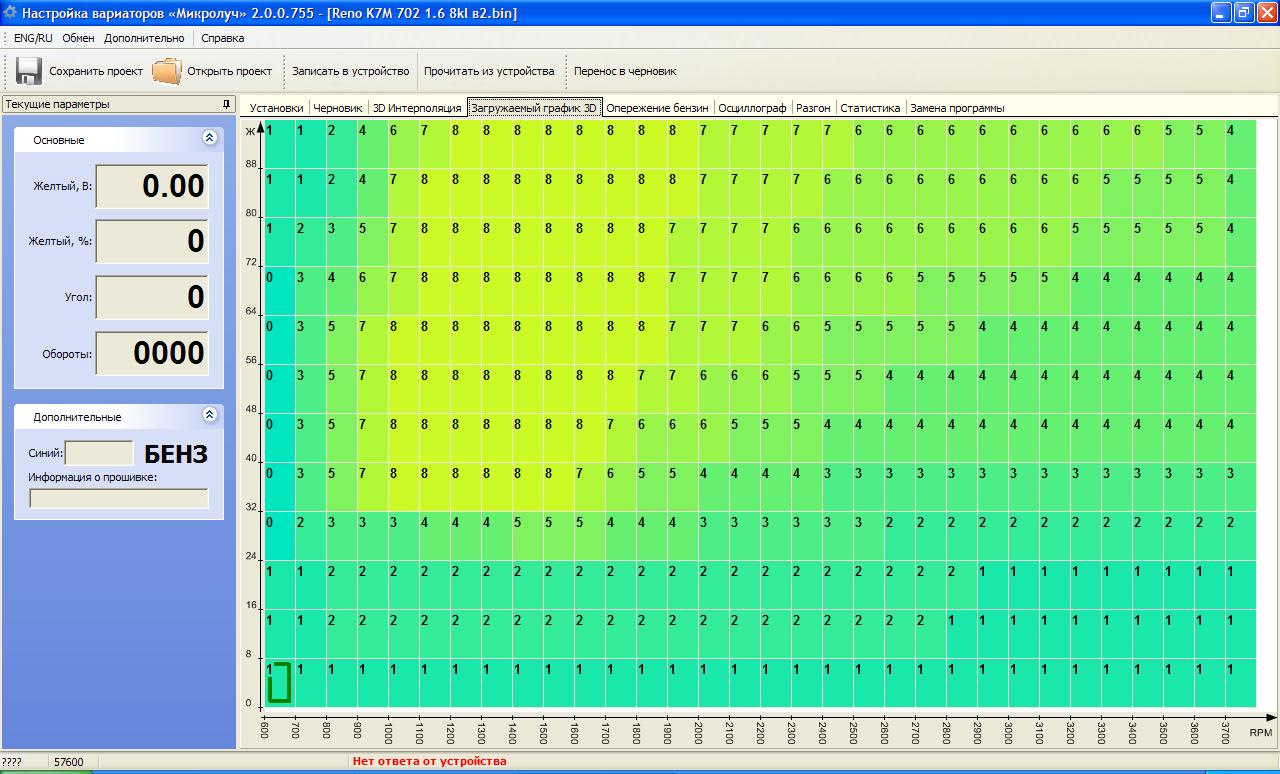Open the Справка menu
The image size is (1280, 774).
click(222, 38)
